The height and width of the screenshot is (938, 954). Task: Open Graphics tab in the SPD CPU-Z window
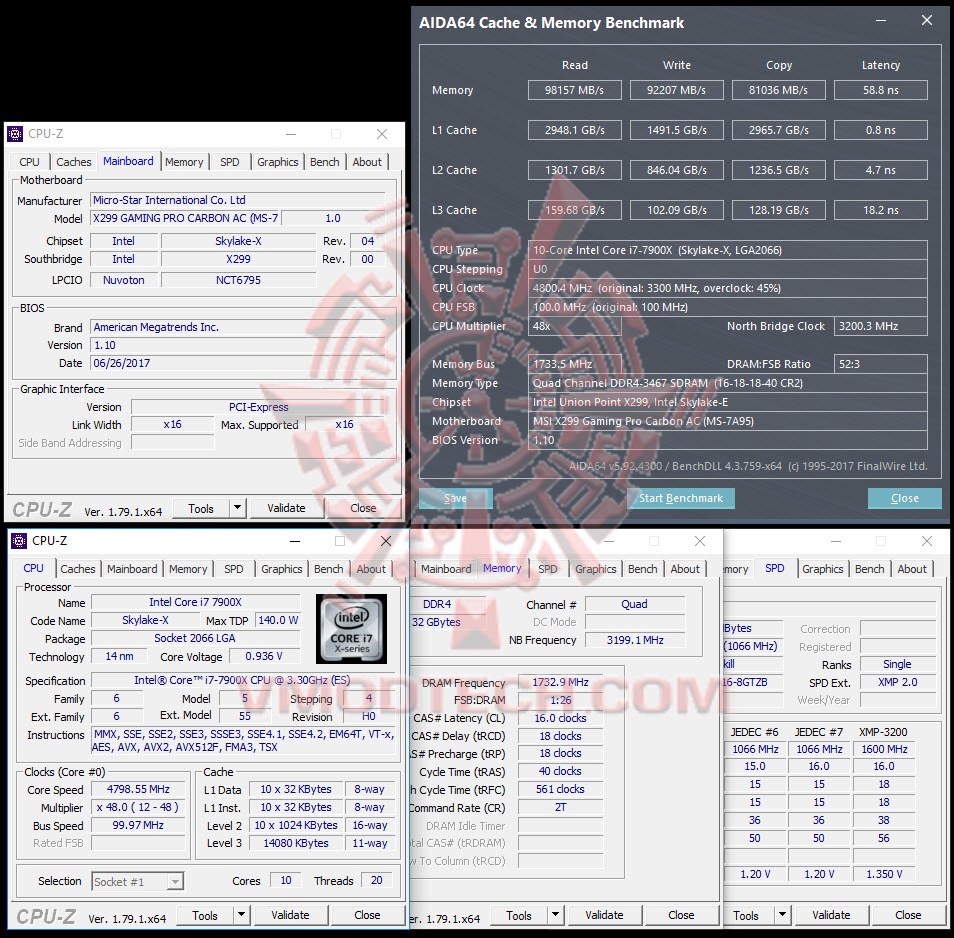[x=823, y=569]
